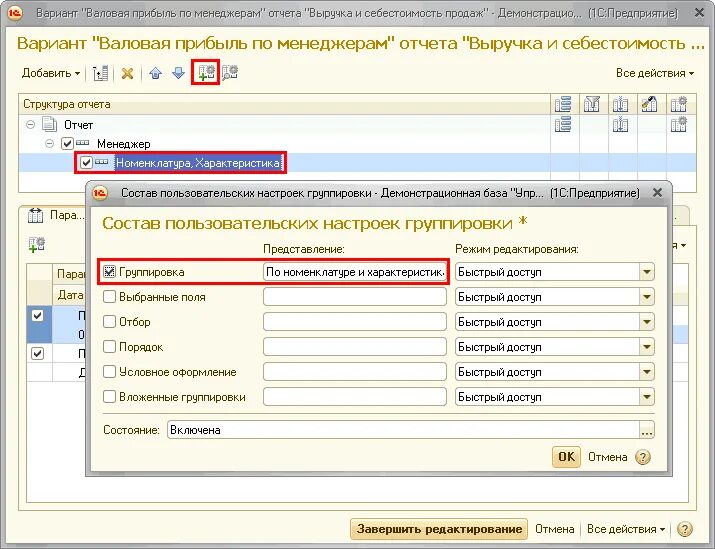Image resolution: width=715 pixels, height=549 pixels.
Task: Enable the Отбор checkbox
Action: point(109,322)
